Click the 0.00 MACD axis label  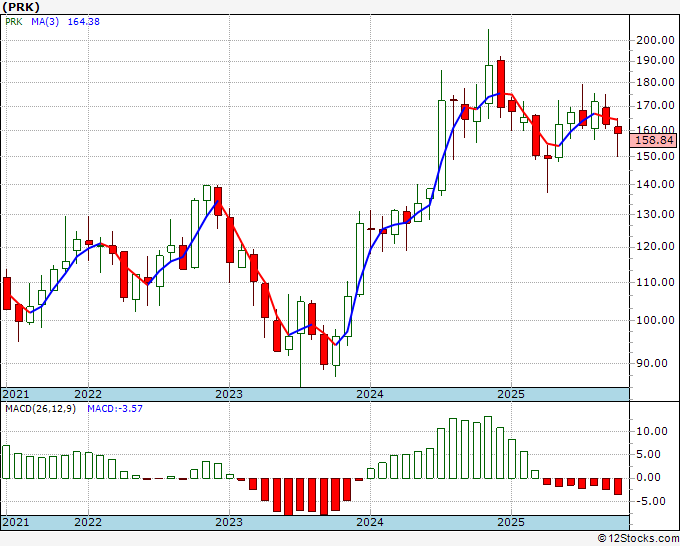tap(652, 477)
